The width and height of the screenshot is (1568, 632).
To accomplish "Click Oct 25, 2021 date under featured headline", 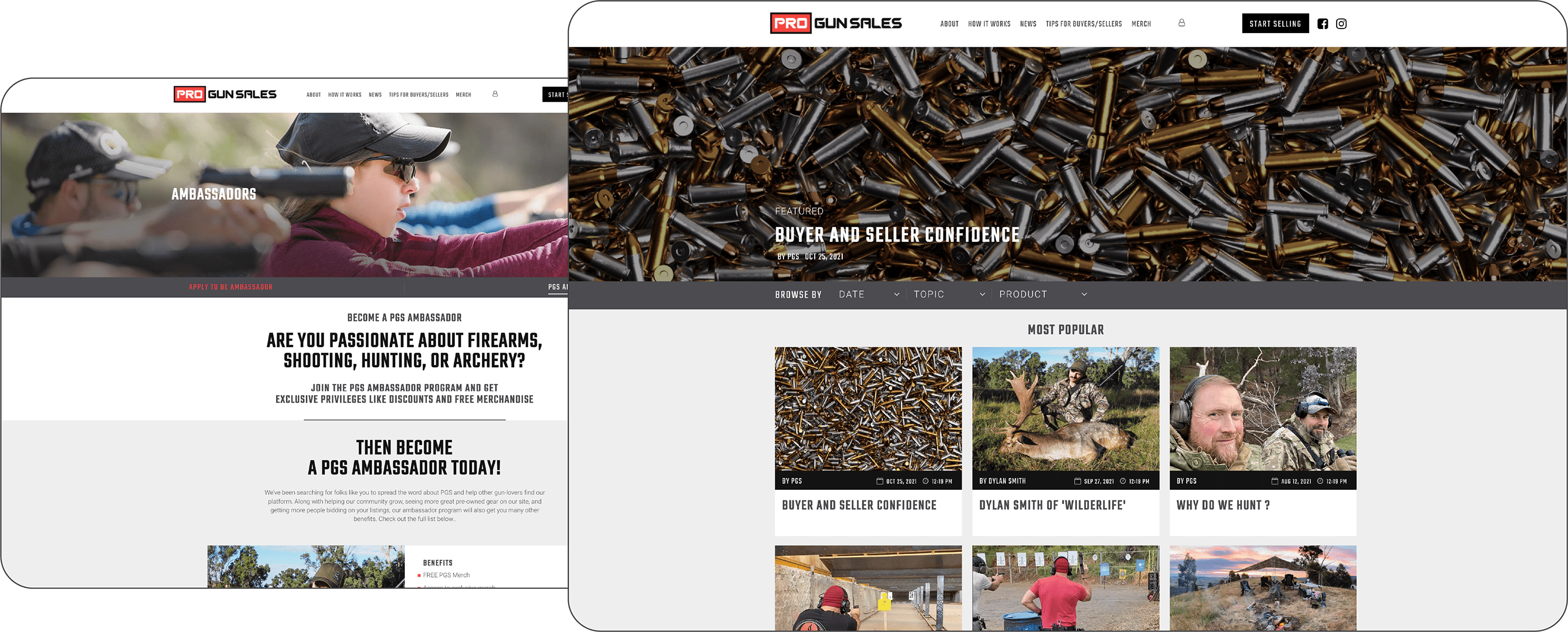I will tap(824, 257).
